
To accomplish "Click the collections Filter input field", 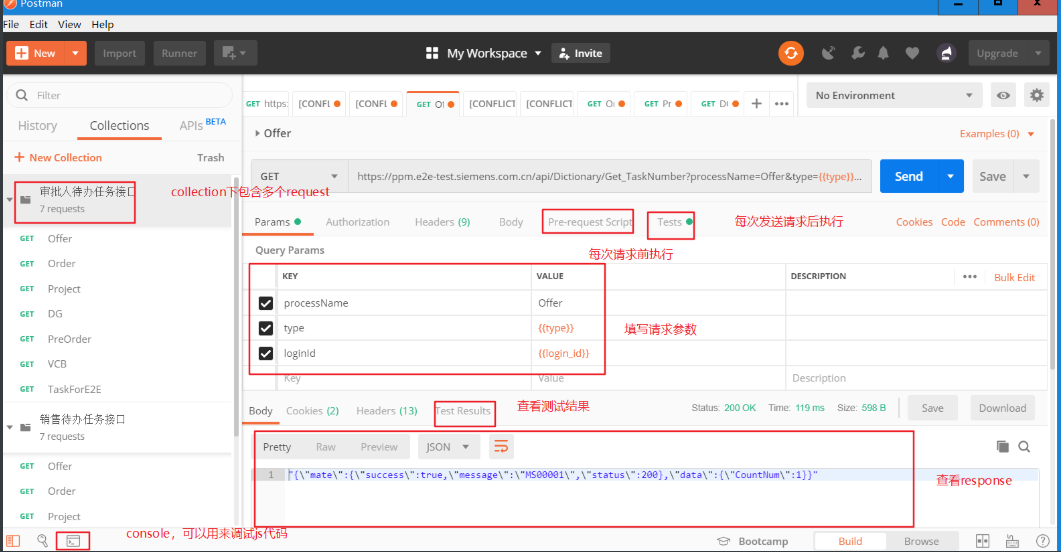I will (119, 95).
